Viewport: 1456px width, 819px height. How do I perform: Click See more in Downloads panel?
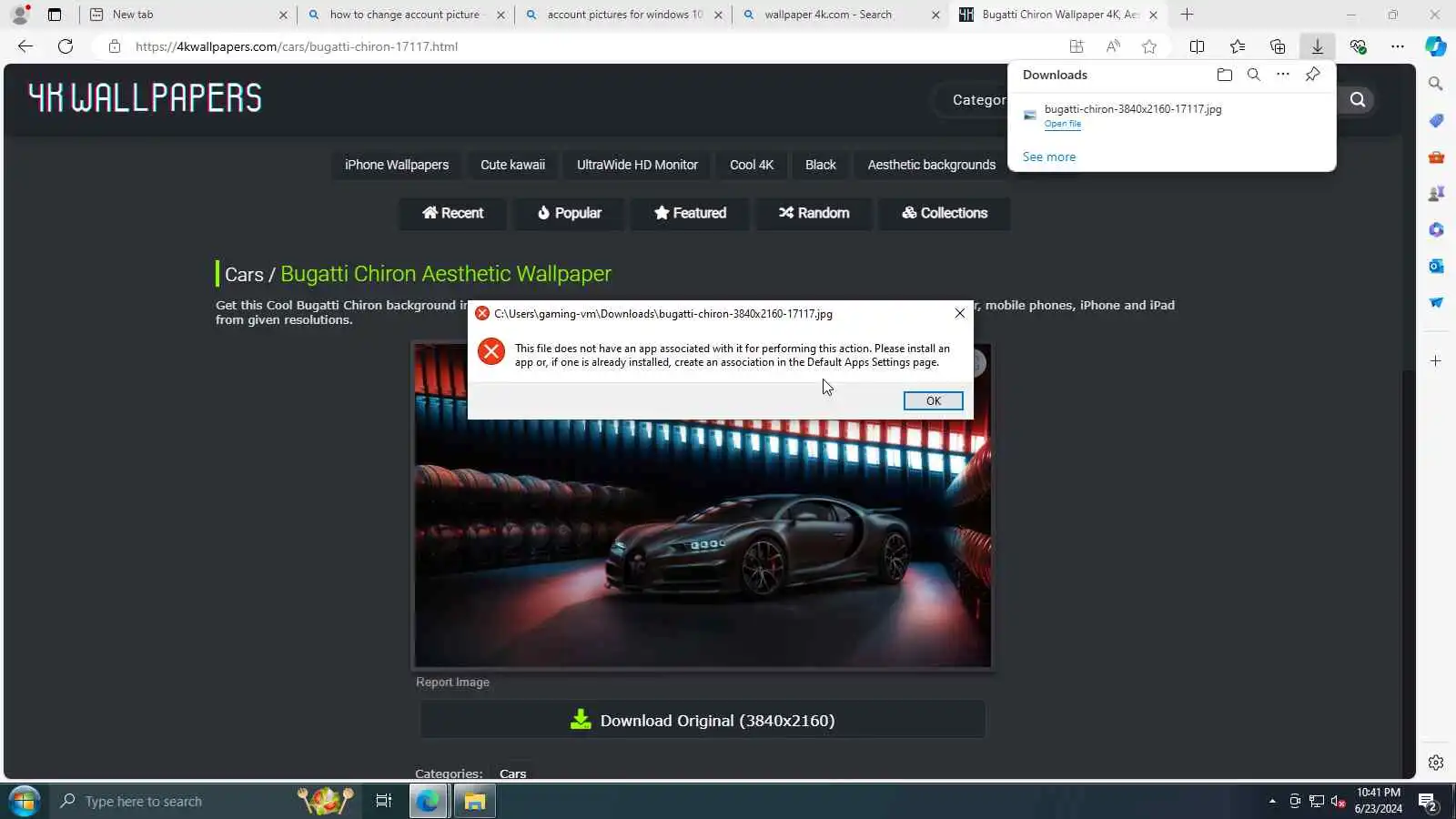[1049, 157]
